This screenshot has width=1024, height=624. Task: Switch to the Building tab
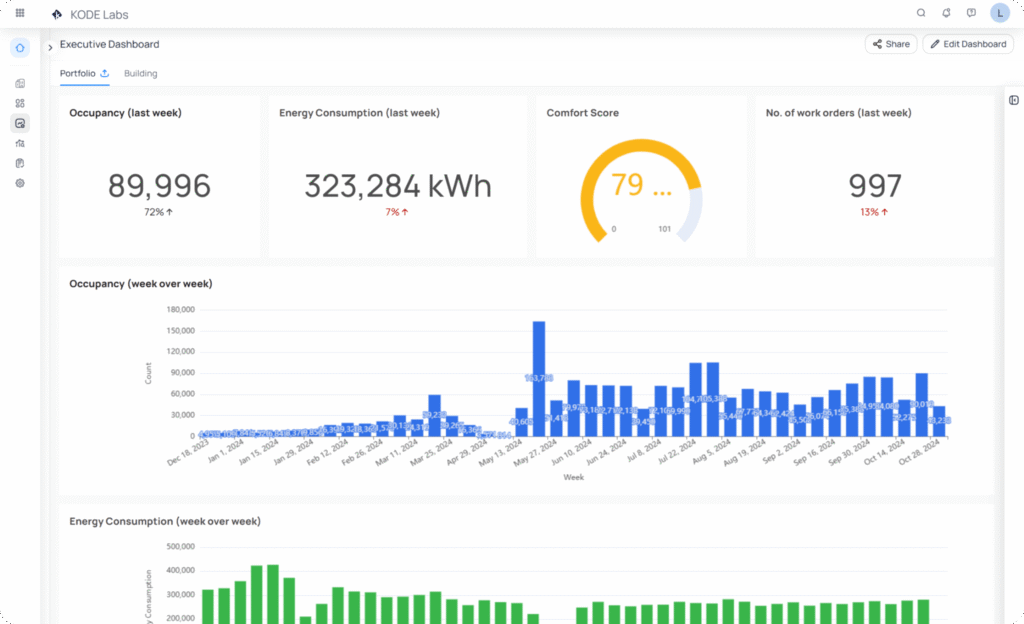click(x=140, y=73)
